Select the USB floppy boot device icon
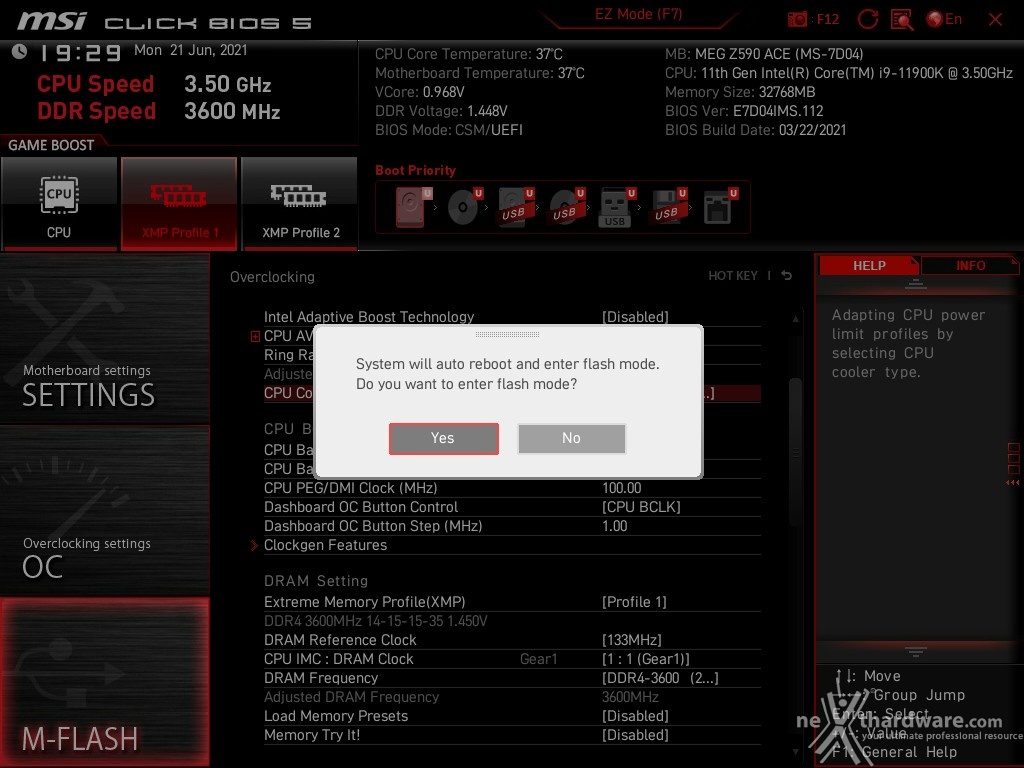Image resolution: width=1024 pixels, height=768 pixels. [x=668, y=207]
